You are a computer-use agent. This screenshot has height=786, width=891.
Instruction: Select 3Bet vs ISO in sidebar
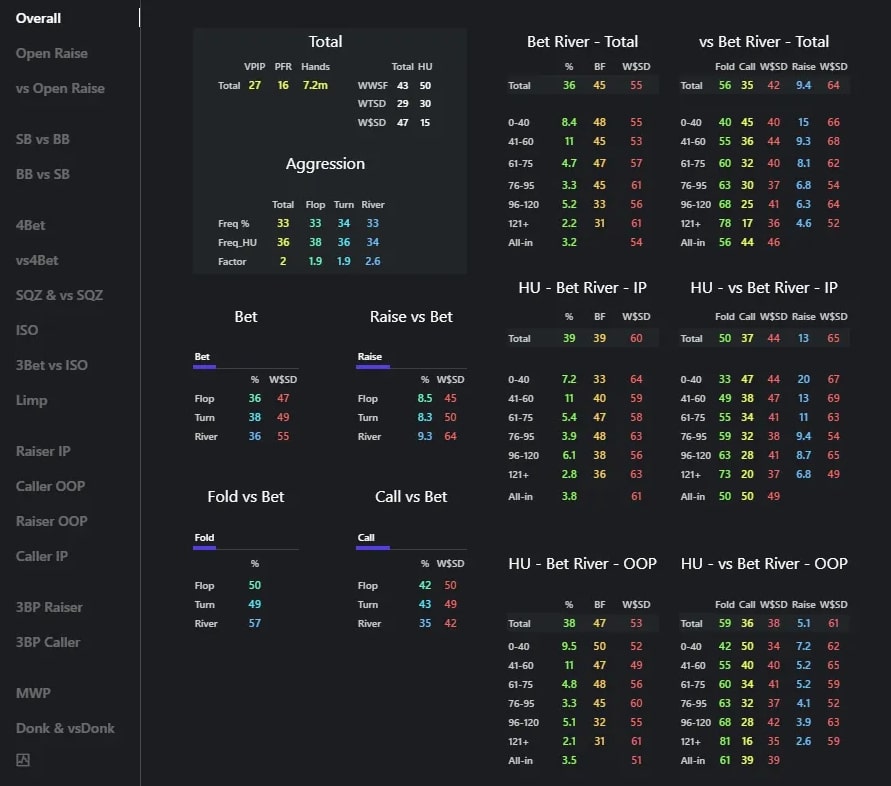pyautogui.click(x=52, y=365)
